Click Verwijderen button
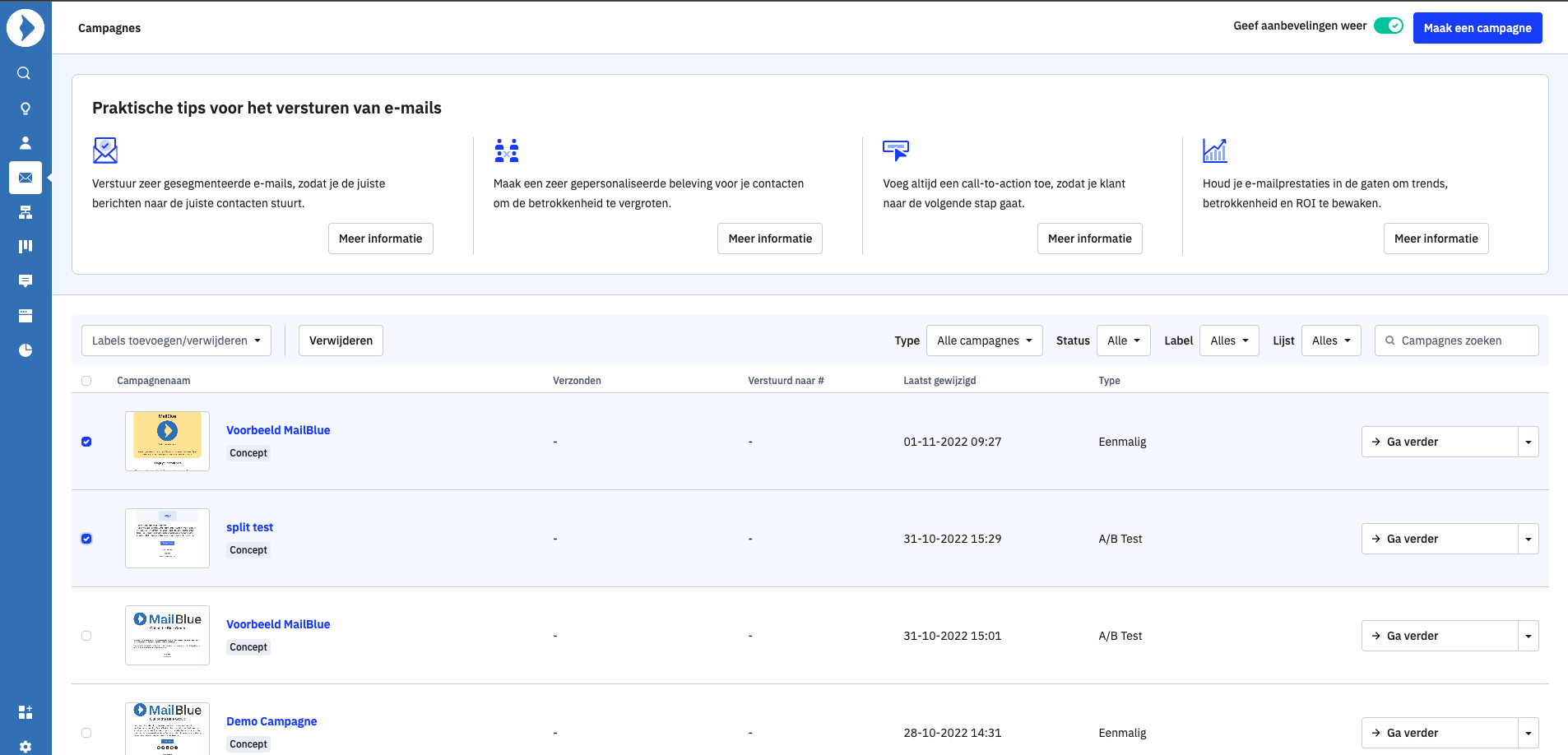 (x=341, y=340)
